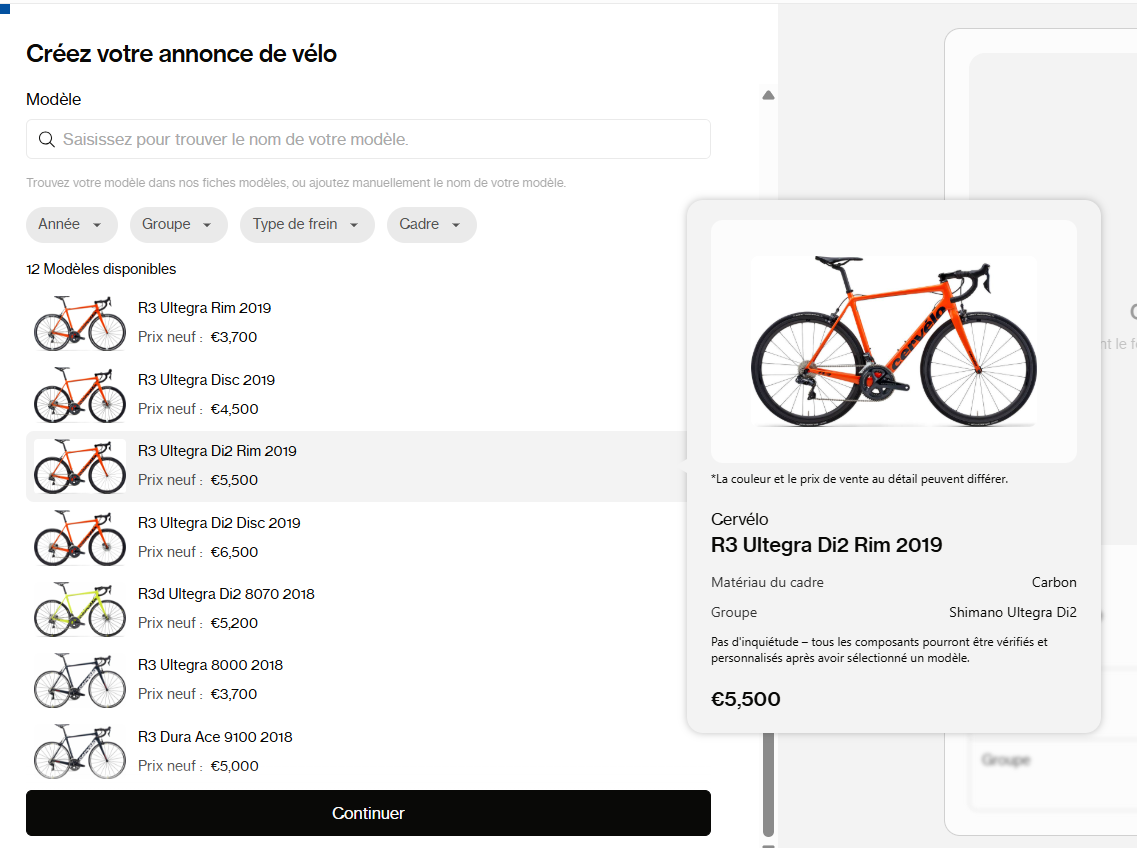This screenshot has width=1137, height=848.
Task: Select the R3 Ultegra Disc 2019 bike image
Action: tap(80, 394)
